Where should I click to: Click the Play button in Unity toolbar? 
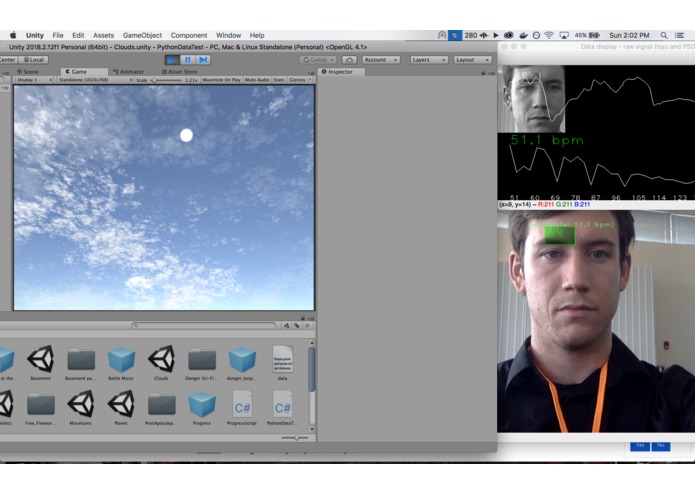click(172, 60)
